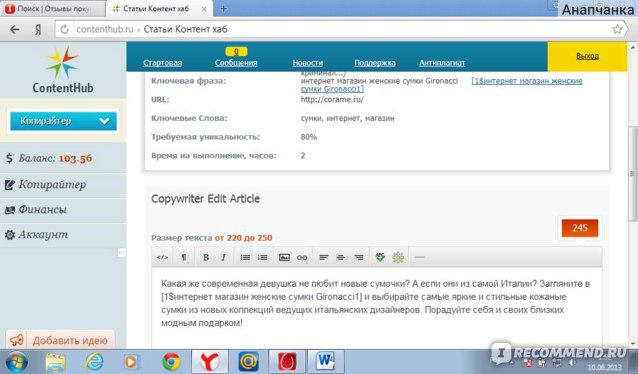
Task: Open Новости navigation item
Action: pyautogui.click(x=308, y=63)
